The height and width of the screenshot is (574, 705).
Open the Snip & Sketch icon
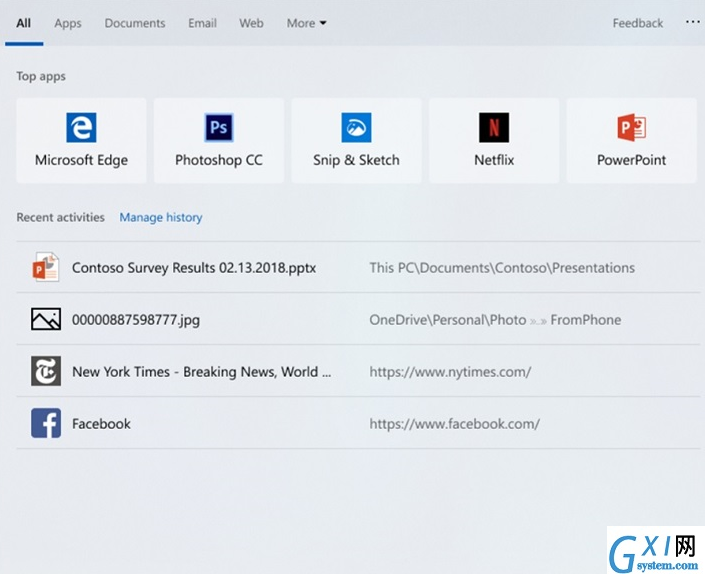(x=357, y=128)
